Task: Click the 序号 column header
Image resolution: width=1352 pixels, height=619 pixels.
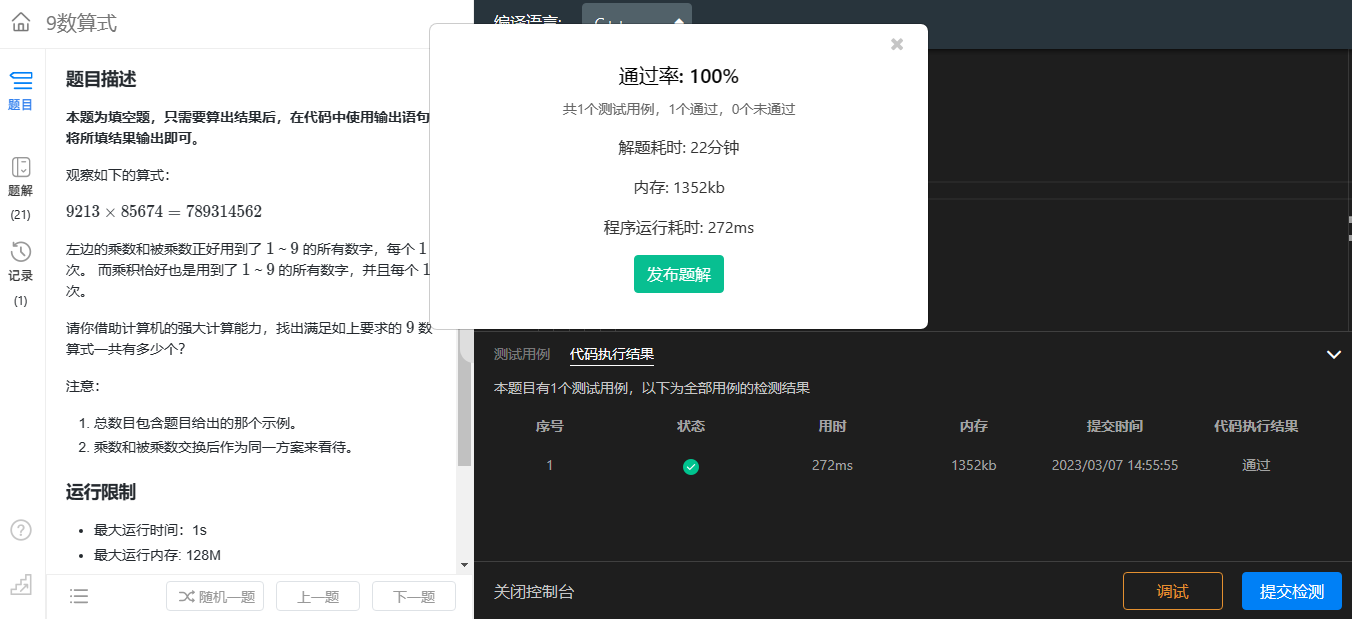Action: click(550, 426)
